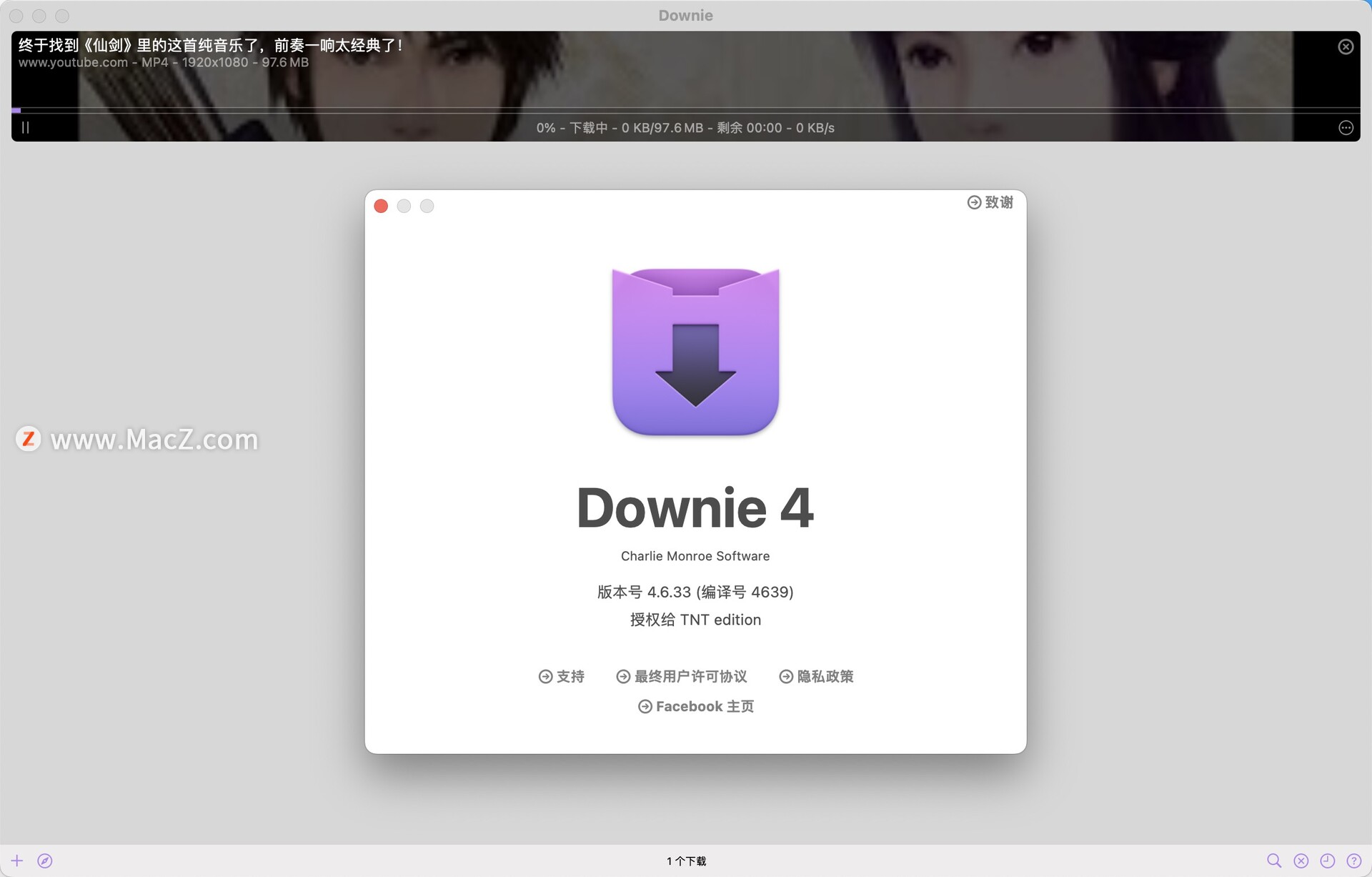
Task: Cancel the download with the X icon
Action: click(x=1346, y=47)
